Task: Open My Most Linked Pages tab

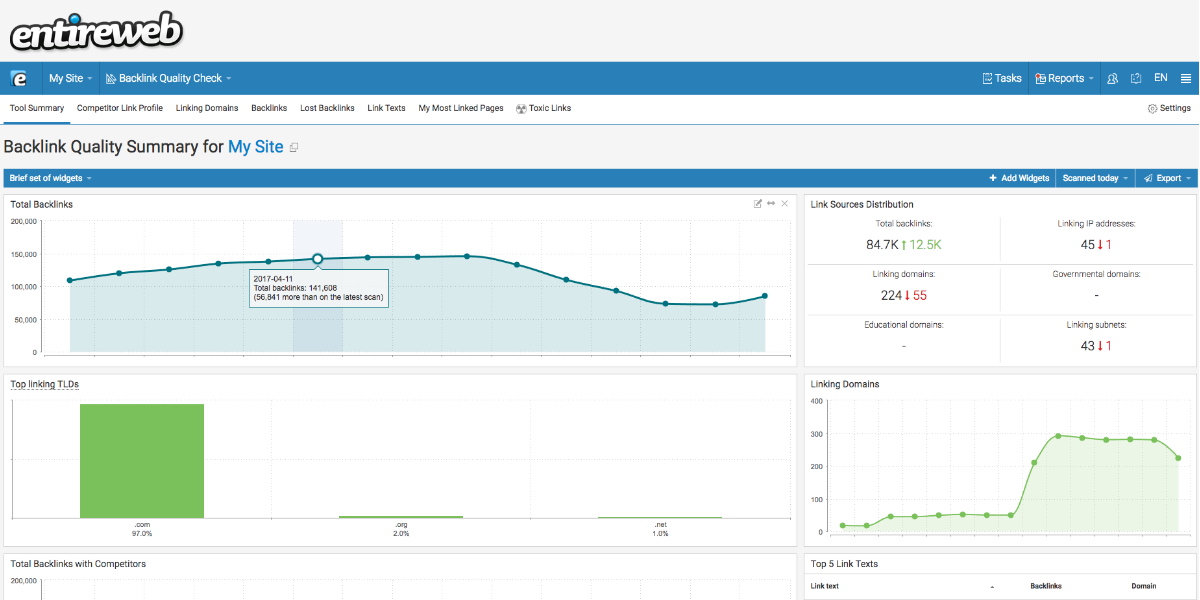Action: 461,108
